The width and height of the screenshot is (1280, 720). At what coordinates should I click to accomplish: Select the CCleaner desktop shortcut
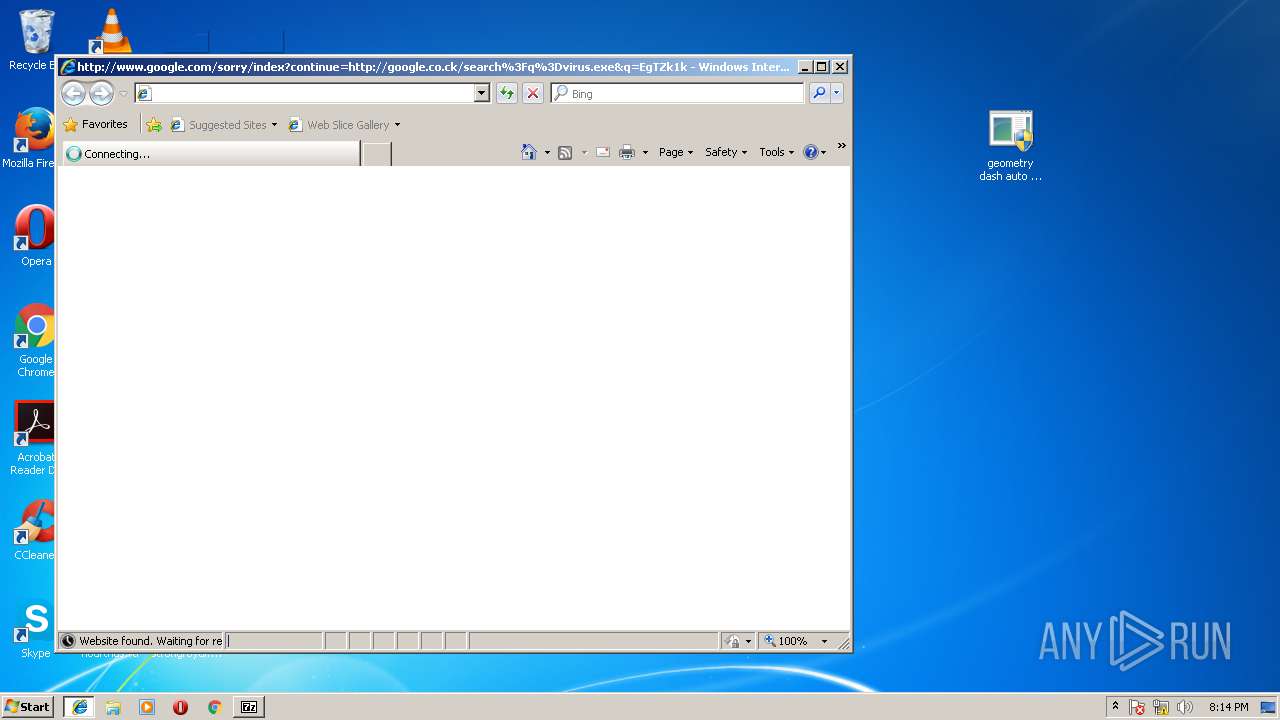coord(35,530)
